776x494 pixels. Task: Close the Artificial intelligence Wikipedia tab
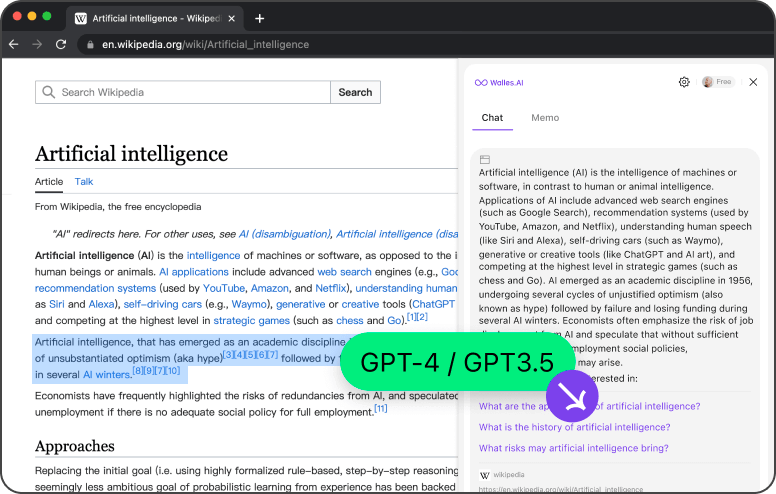click(234, 18)
